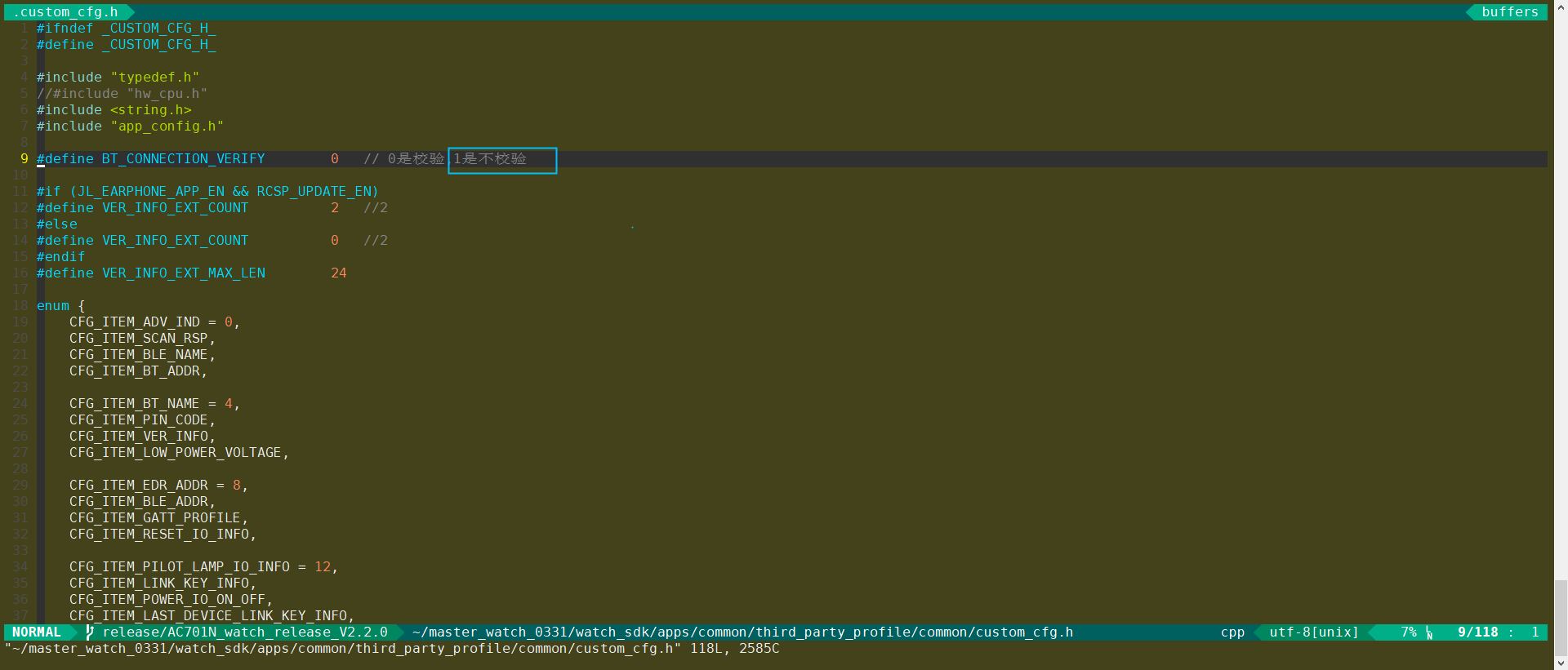Click CFG_ITEM_BT_ADDR enum entry

pyautogui.click(x=135, y=371)
